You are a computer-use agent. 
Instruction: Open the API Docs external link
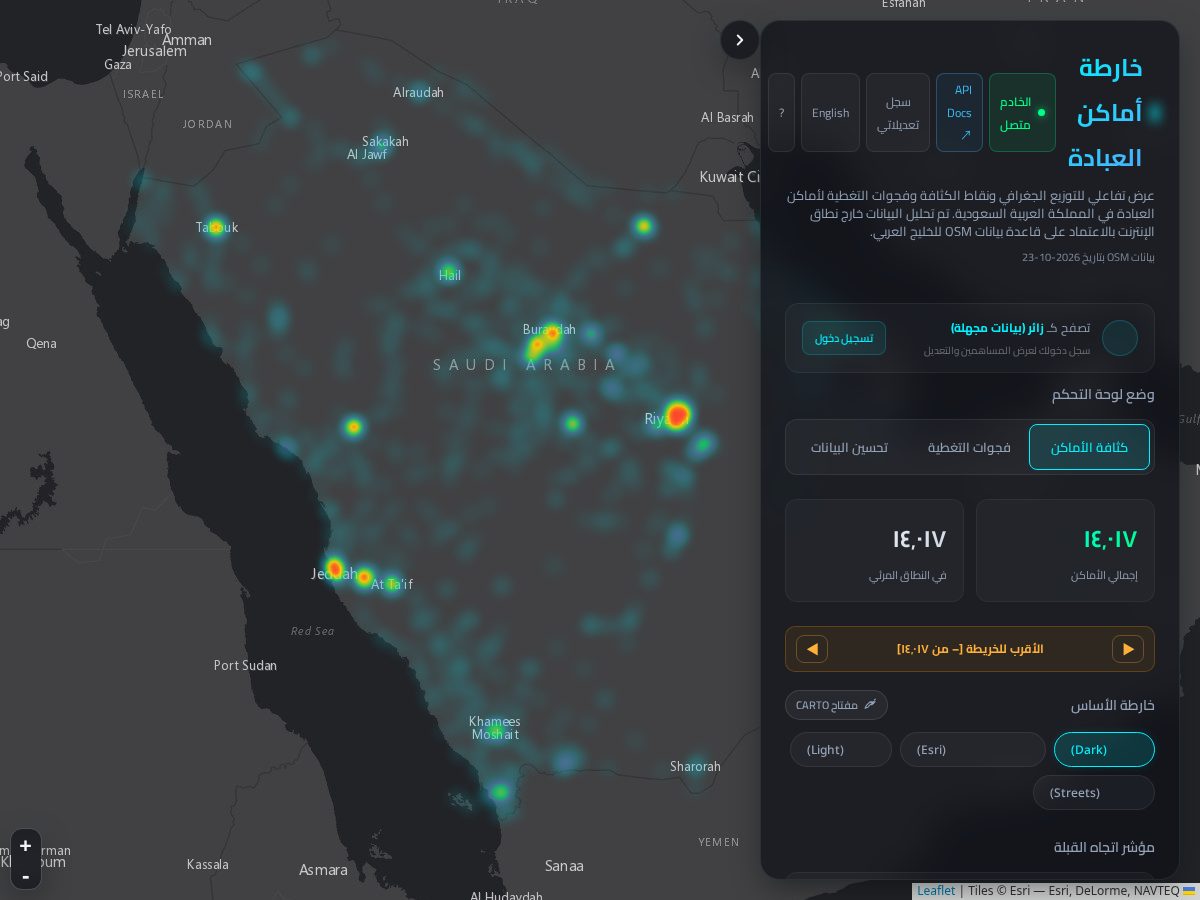tap(959, 112)
